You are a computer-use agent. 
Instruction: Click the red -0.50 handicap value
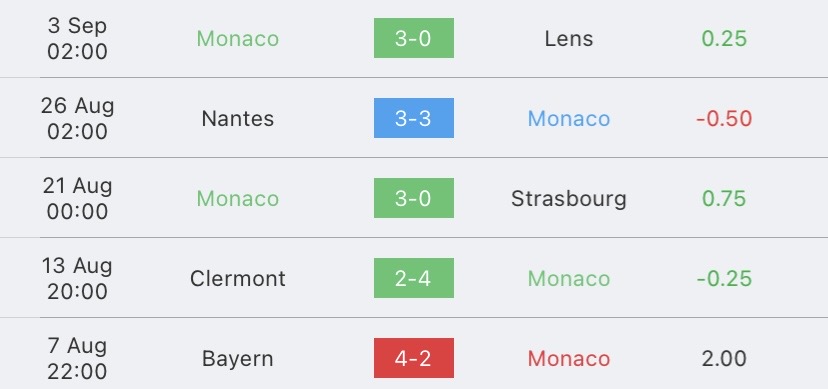pyautogui.click(x=724, y=119)
